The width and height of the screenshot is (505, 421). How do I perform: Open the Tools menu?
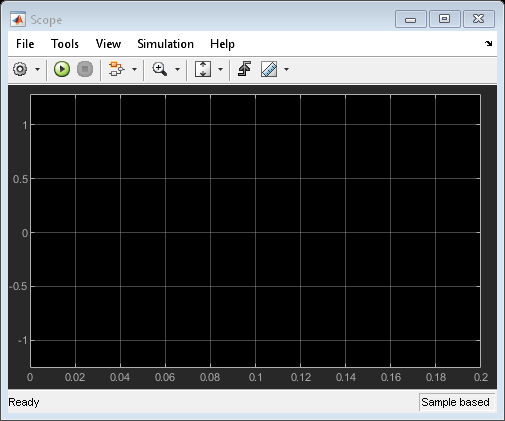[x=65, y=44]
